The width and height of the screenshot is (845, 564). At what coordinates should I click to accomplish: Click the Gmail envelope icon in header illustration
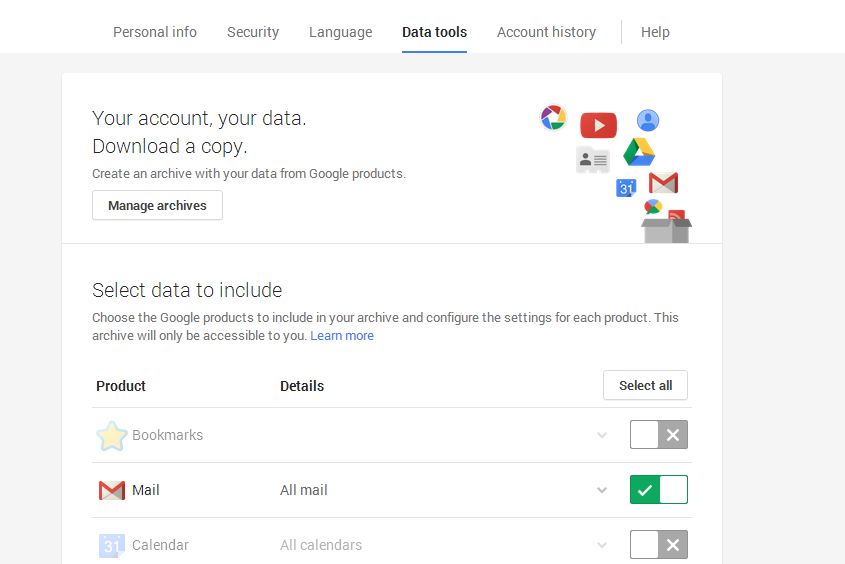[x=663, y=183]
